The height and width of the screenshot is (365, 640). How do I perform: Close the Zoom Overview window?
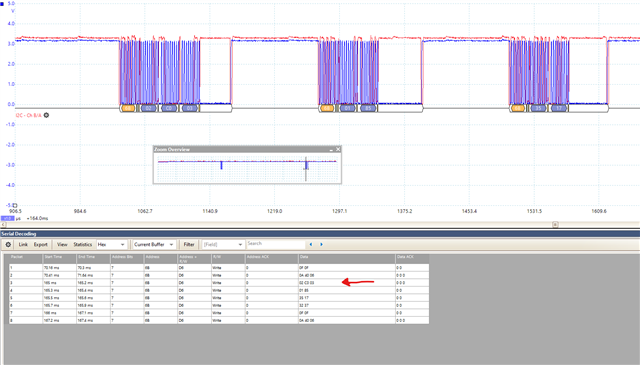pyautogui.click(x=338, y=149)
